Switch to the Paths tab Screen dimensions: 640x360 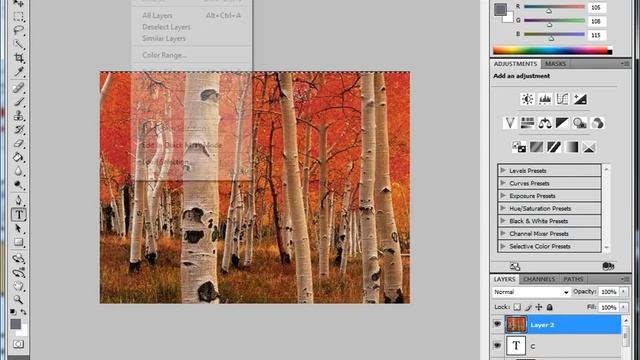(x=573, y=279)
